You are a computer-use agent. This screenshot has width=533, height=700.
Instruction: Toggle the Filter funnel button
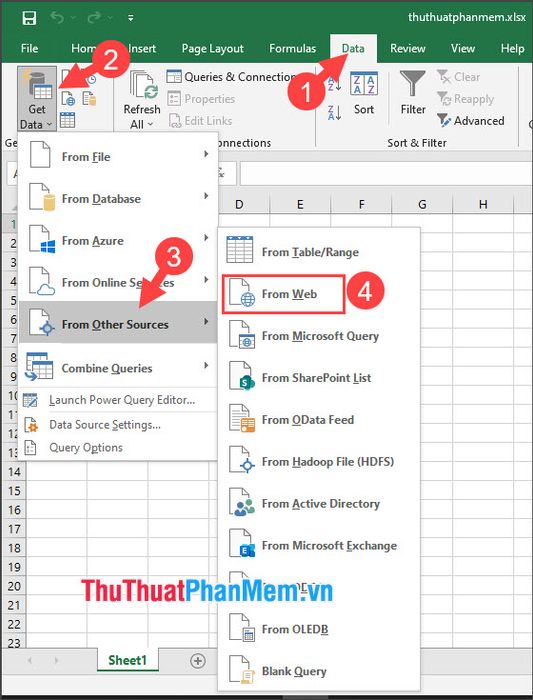(413, 94)
